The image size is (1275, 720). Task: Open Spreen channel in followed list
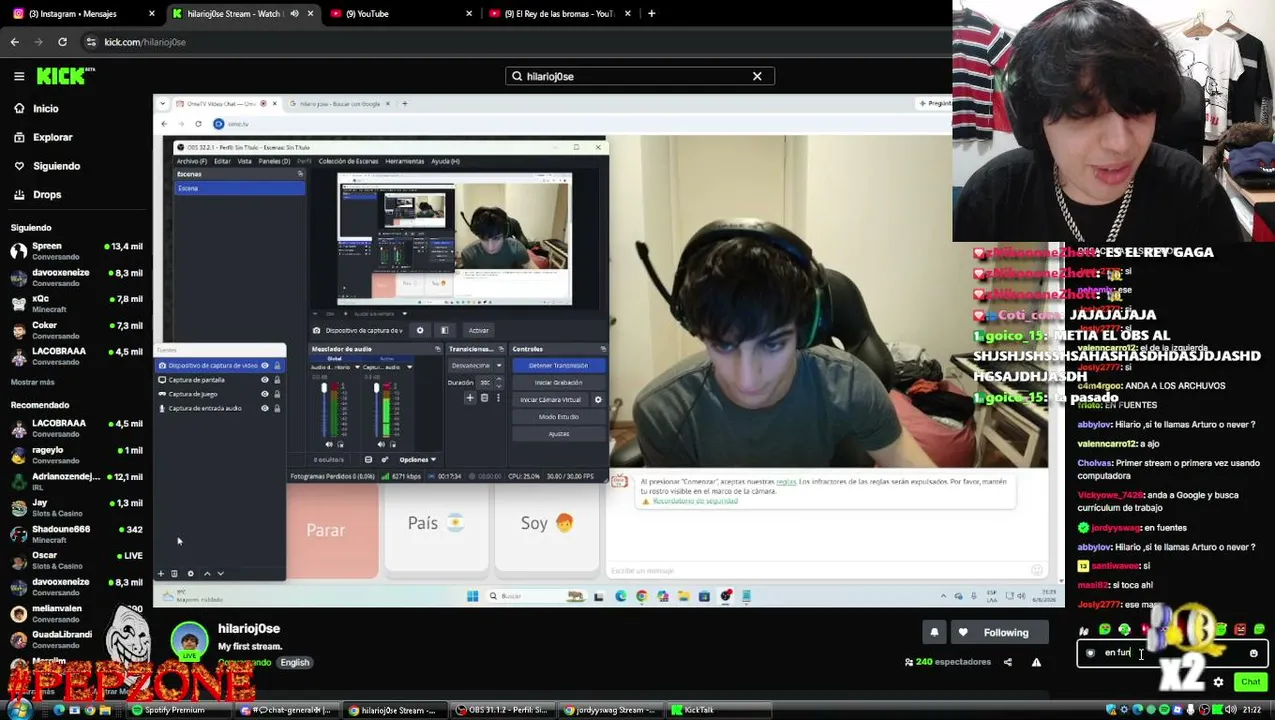pyautogui.click(x=76, y=251)
